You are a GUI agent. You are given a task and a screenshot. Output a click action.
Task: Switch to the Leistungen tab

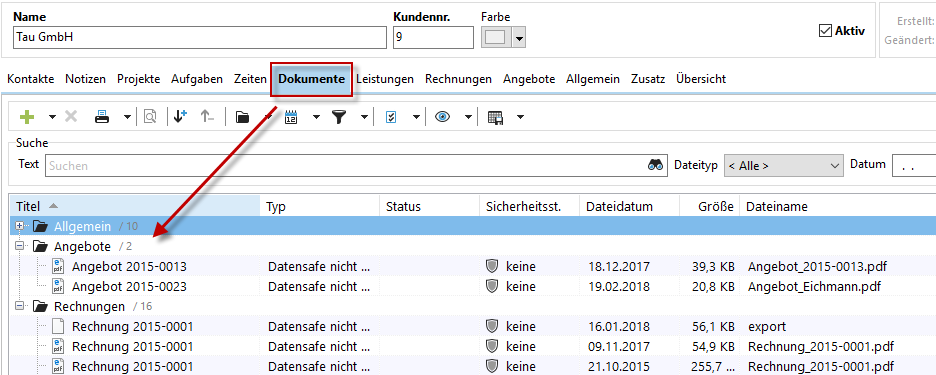[x=385, y=79]
